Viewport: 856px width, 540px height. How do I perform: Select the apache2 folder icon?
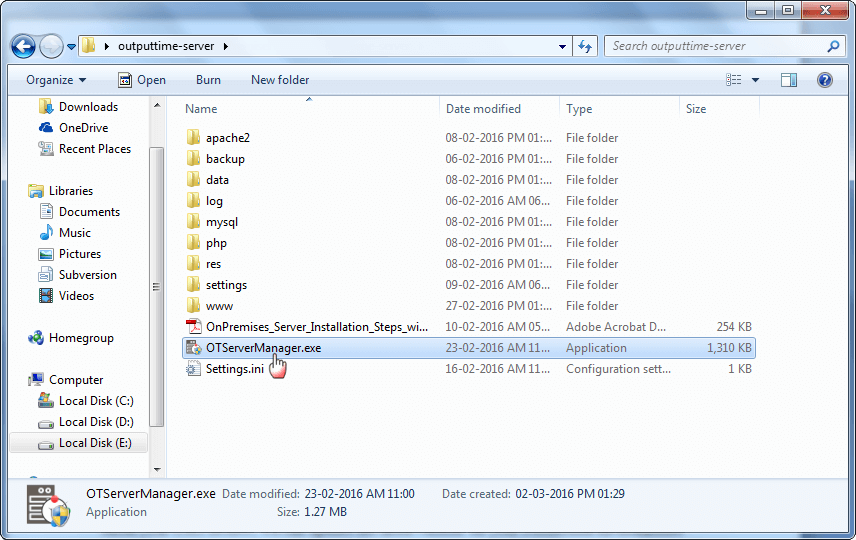point(193,138)
